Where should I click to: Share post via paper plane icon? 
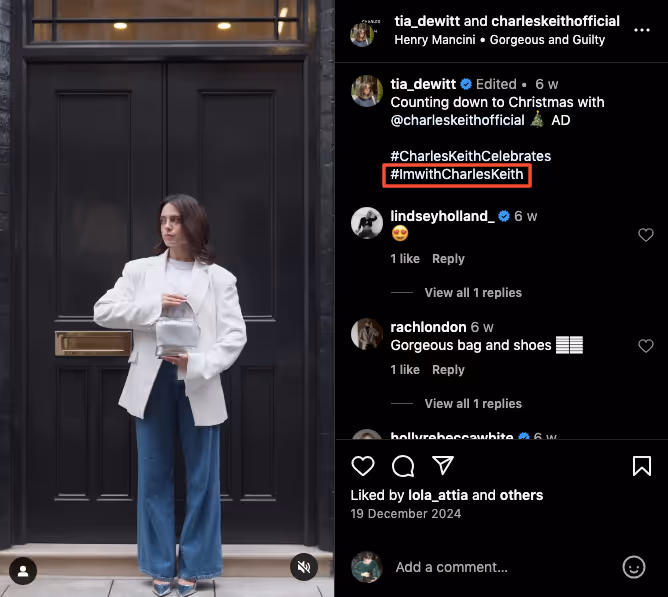[443, 465]
